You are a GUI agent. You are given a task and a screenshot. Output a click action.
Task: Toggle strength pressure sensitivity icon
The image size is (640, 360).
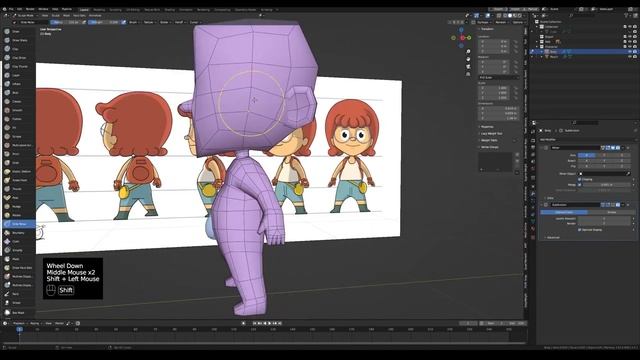[123, 22]
